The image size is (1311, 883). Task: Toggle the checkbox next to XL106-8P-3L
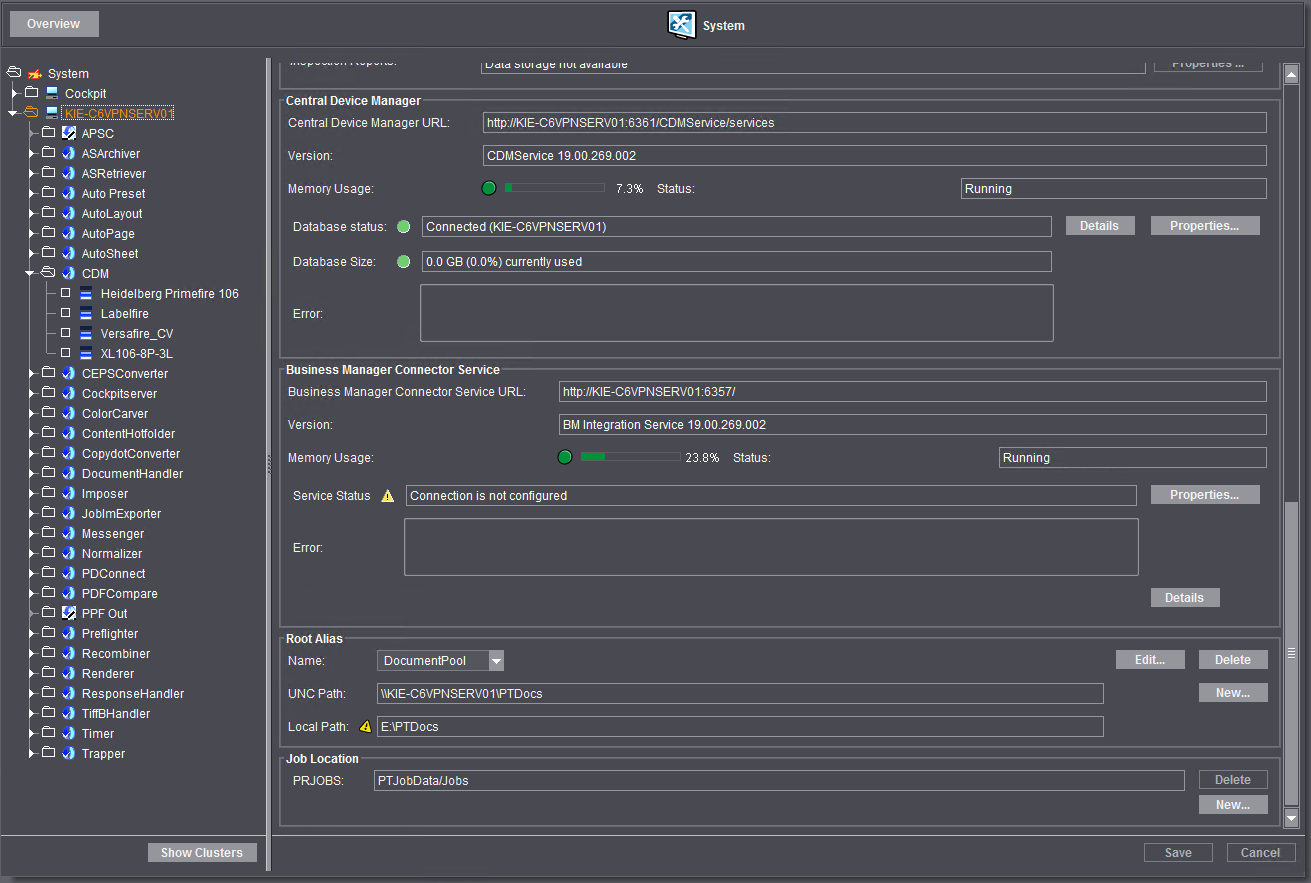point(66,353)
